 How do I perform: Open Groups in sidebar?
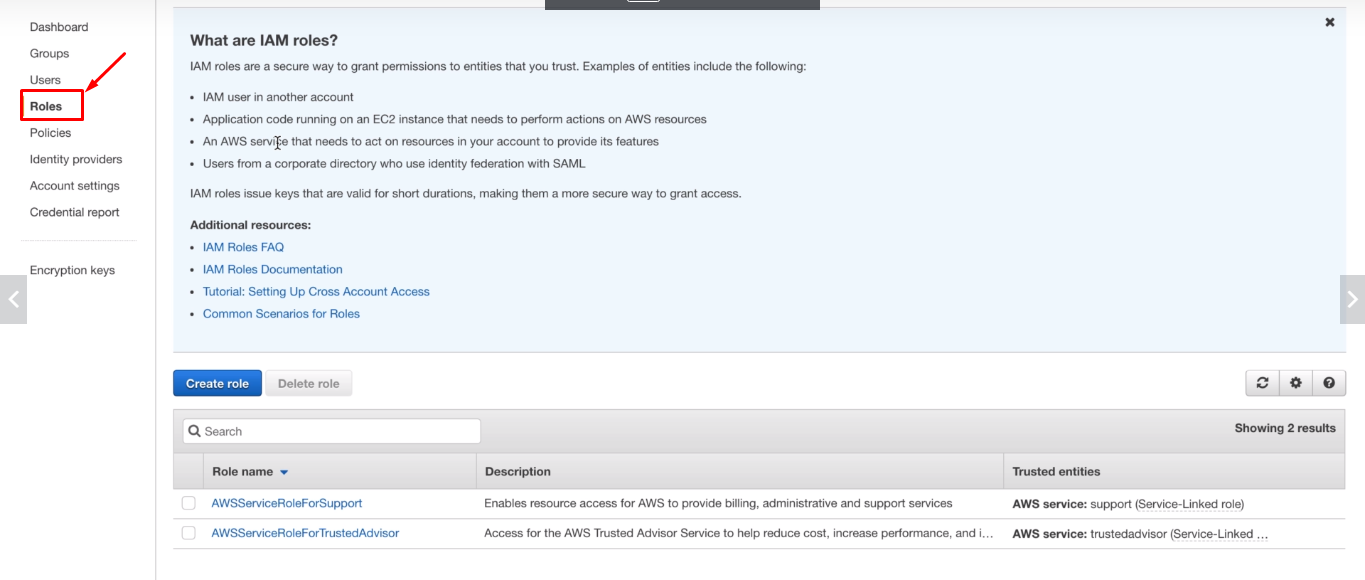tap(49, 53)
